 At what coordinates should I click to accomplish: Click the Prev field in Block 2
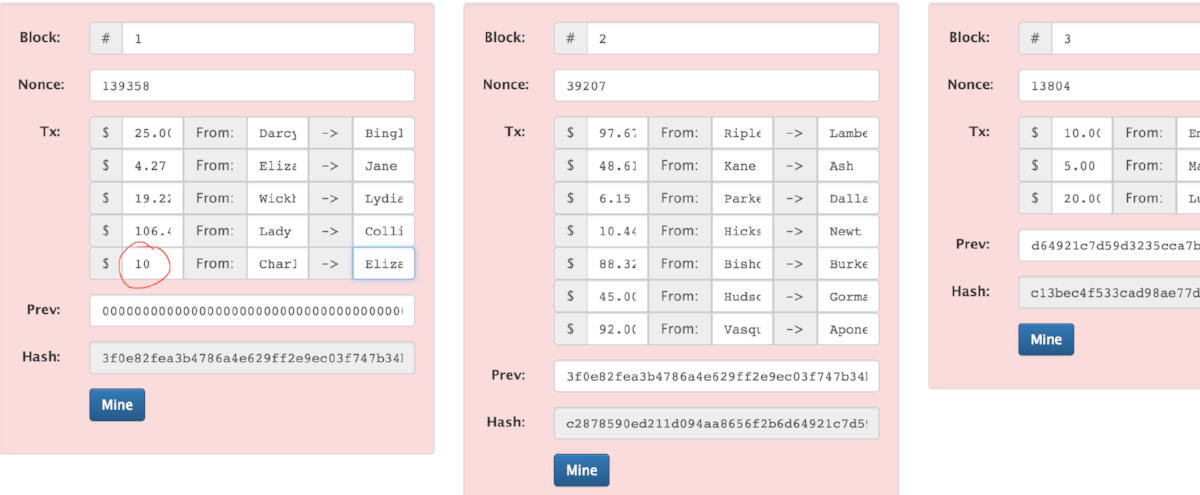(717, 376)
